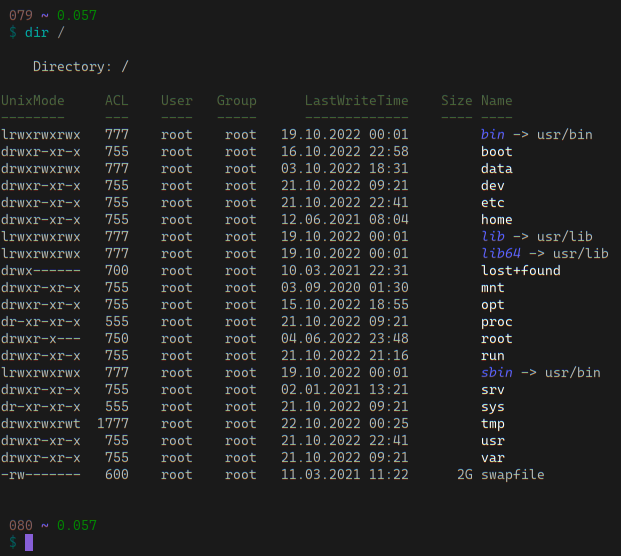Click the UnixMode column header

[32, 101]
